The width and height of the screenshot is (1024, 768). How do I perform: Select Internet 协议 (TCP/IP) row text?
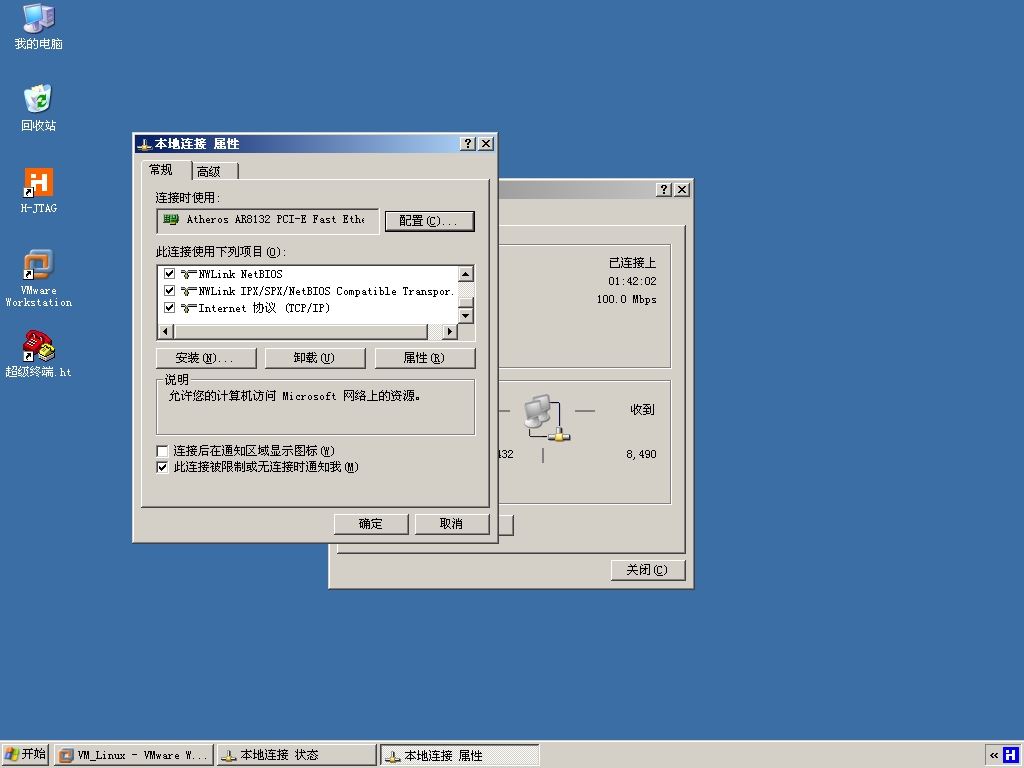tap(264, 308)
